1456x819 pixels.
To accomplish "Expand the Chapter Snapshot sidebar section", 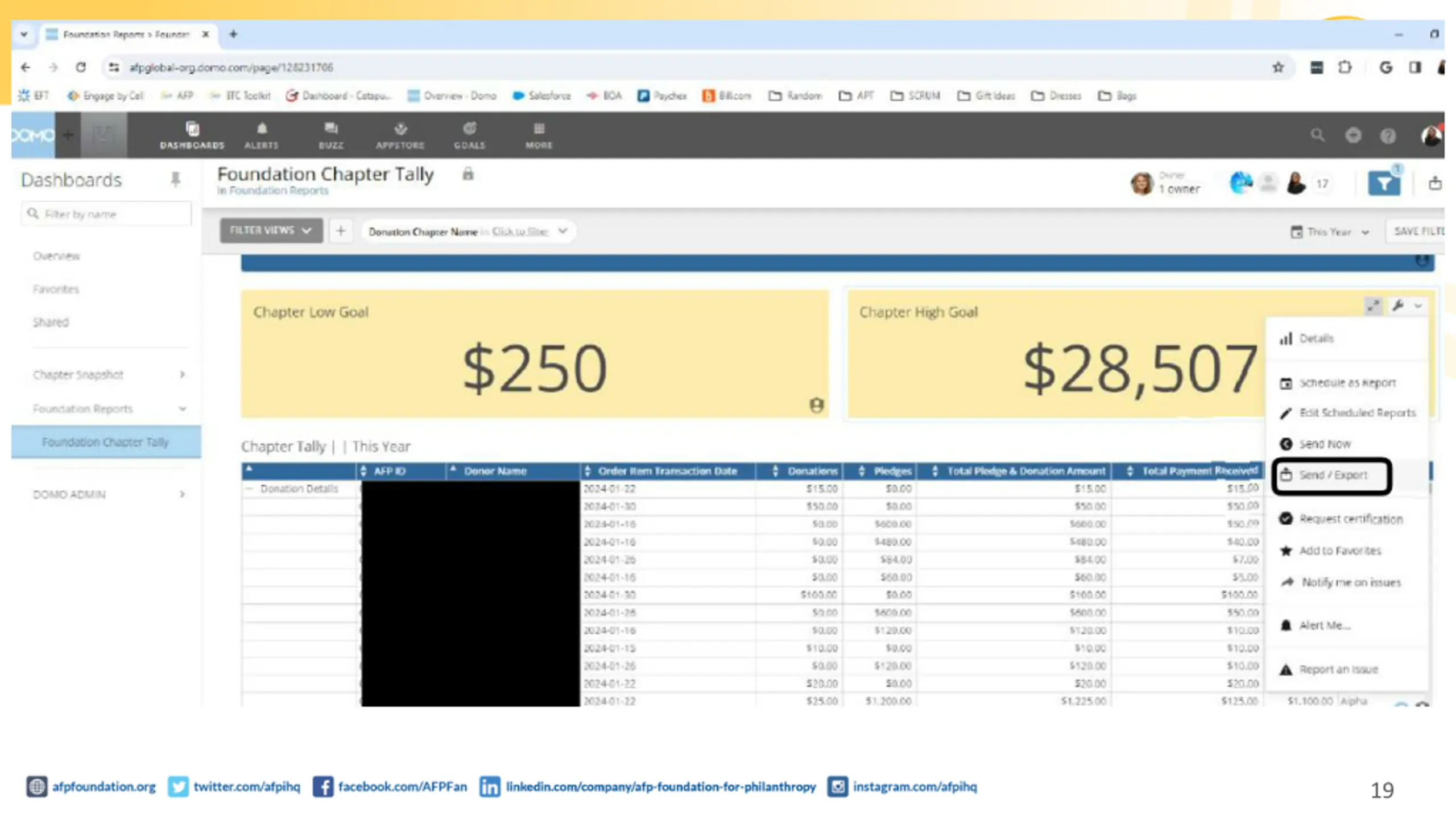I will point(109,375).
